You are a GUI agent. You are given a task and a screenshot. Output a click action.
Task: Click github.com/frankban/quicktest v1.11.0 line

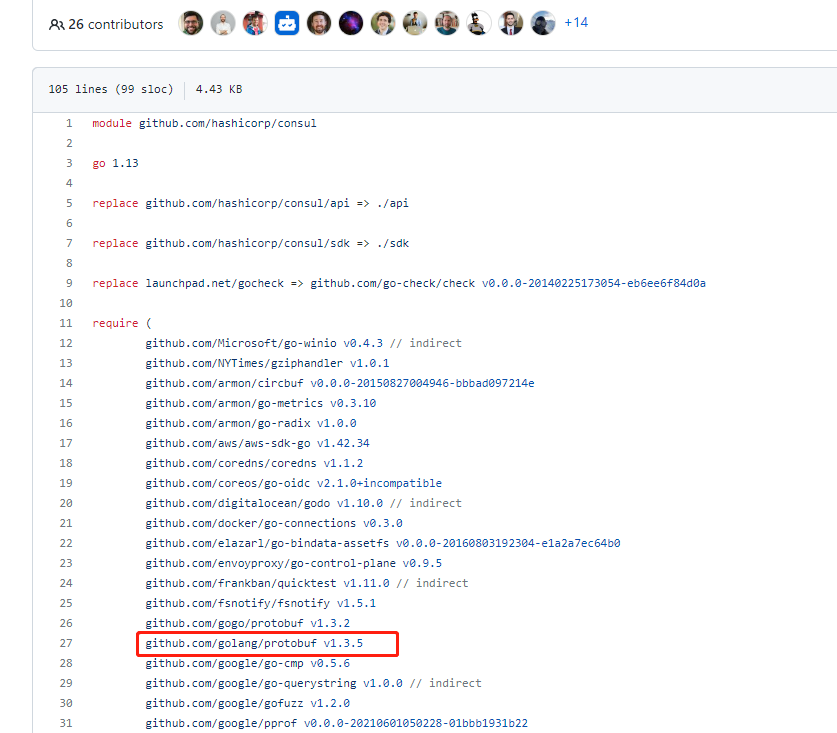(x=306, y=584)
